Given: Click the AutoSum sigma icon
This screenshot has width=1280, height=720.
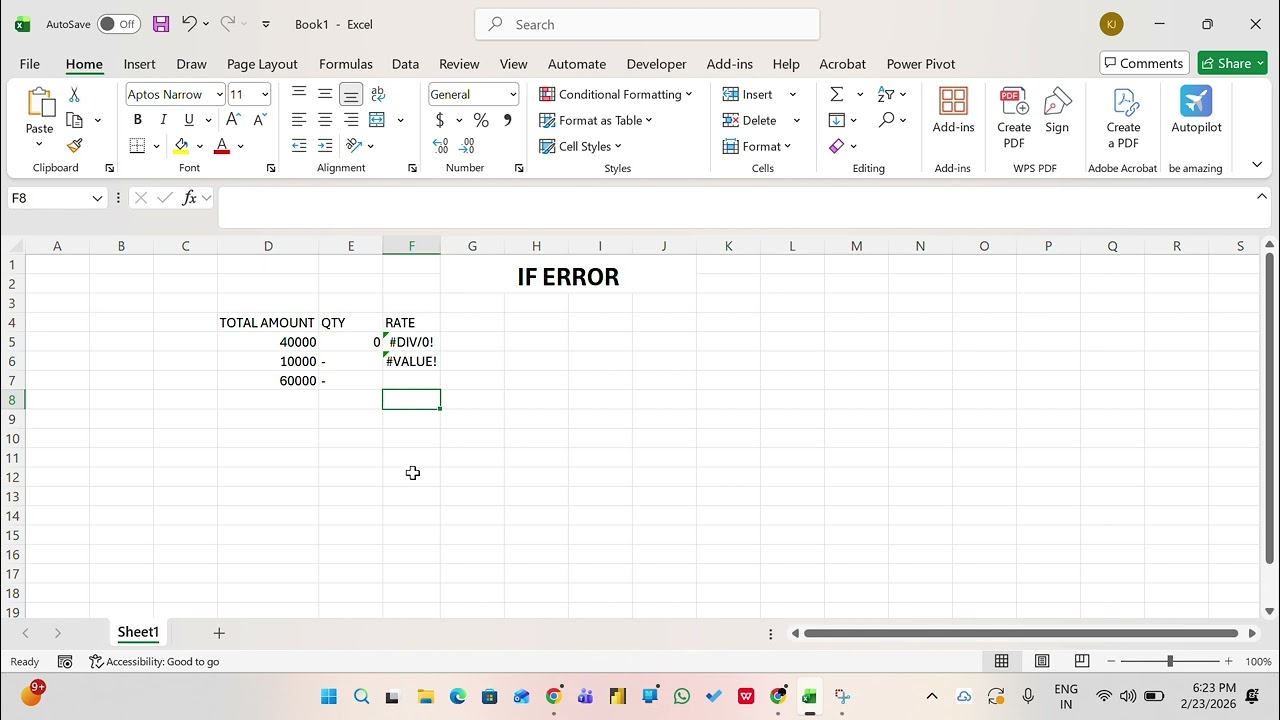Looking at the screenshot, I should pos(837,94).
